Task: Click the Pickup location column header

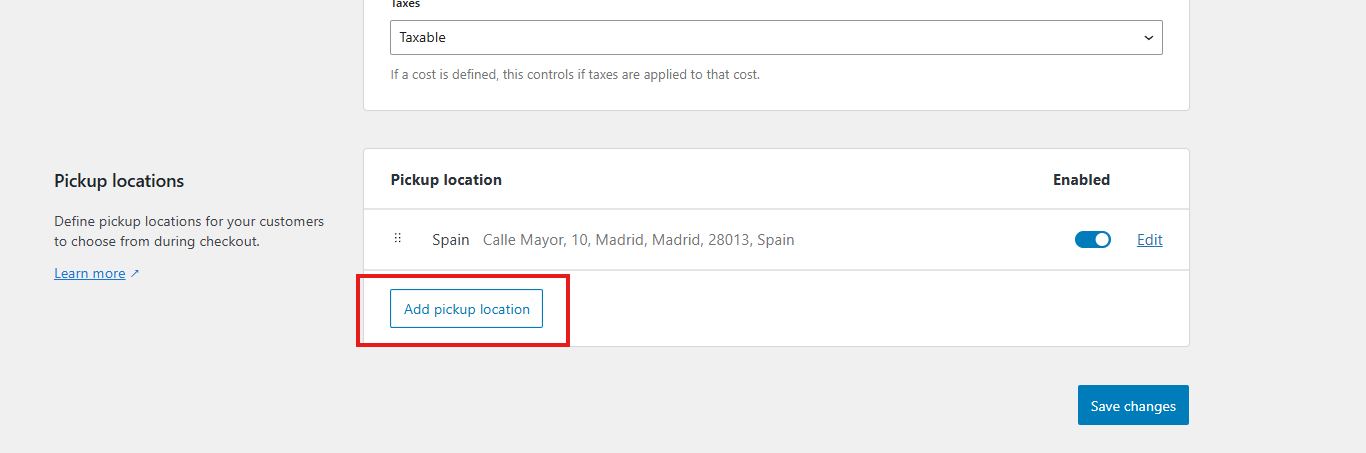Action: click(446, 180)
